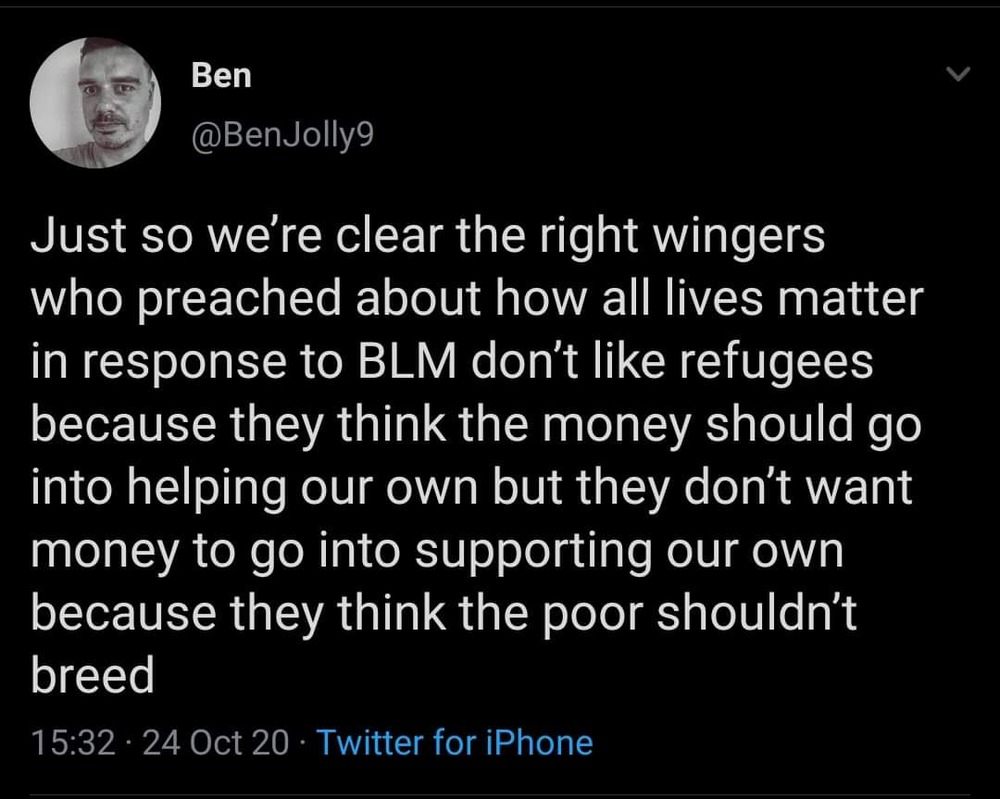Click the 15:32 tweet timestamp

click(72, 743)
